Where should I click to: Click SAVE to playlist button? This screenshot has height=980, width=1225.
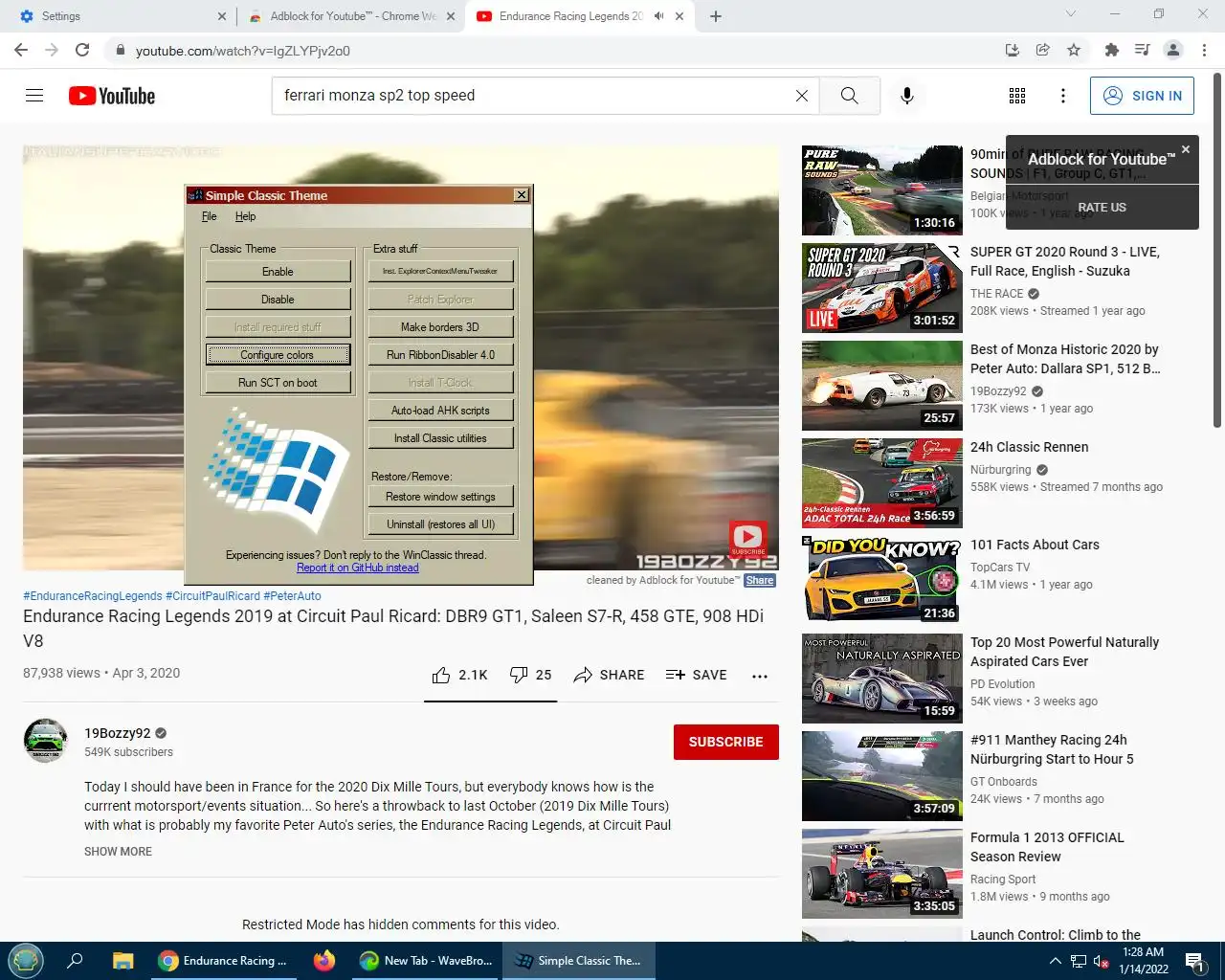(696, 675)
